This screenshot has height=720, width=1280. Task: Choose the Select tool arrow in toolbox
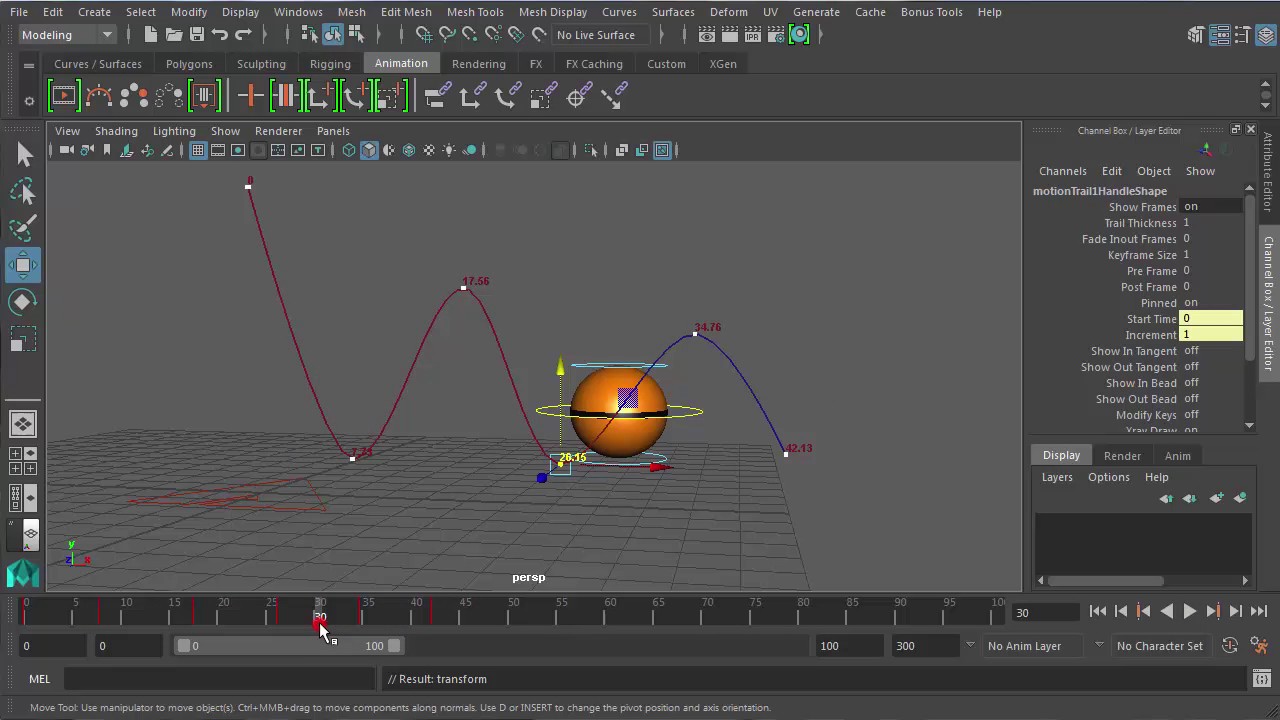coord(23,154)
